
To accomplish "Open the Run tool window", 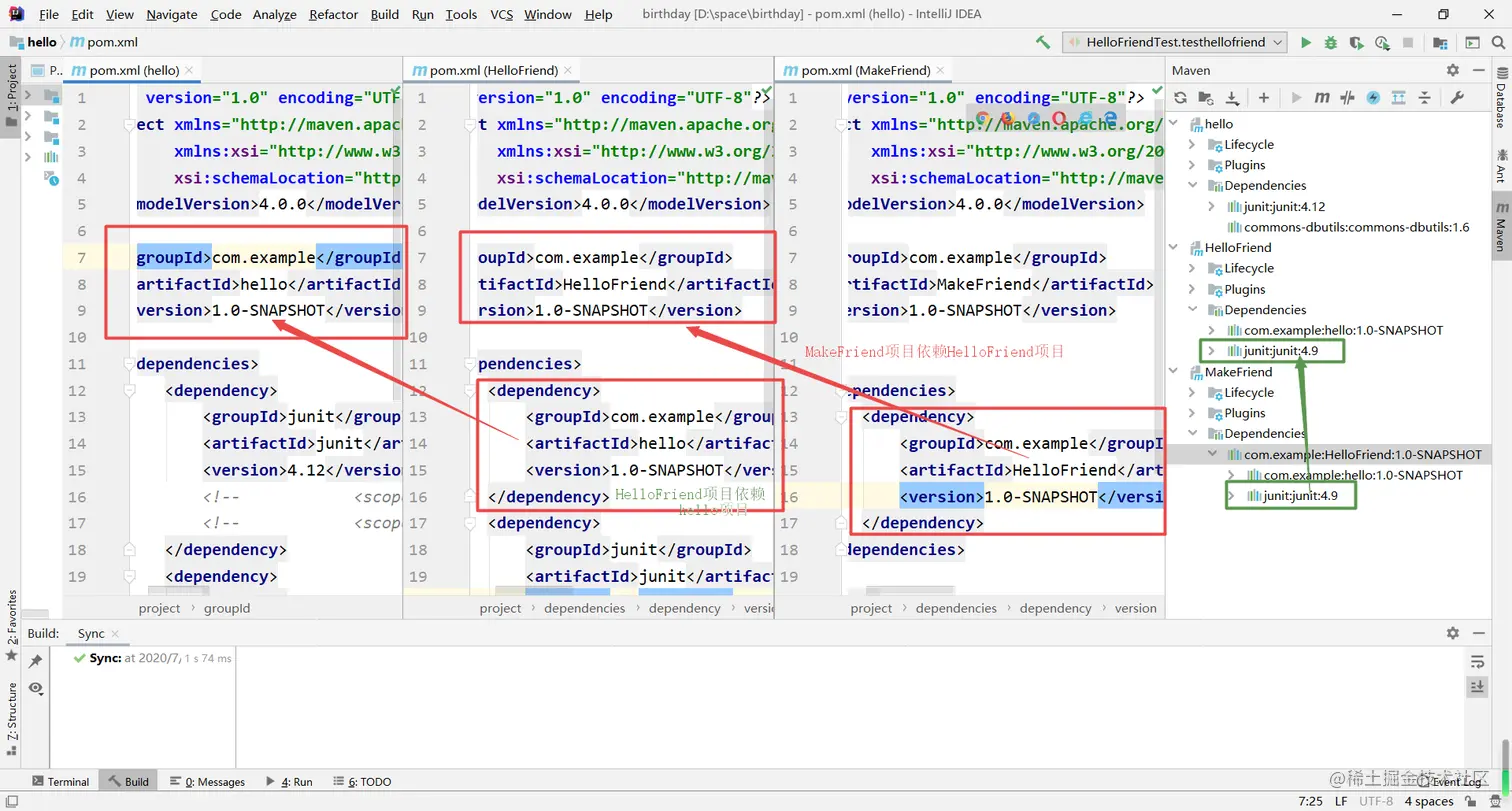I will (x=289, y=782).
